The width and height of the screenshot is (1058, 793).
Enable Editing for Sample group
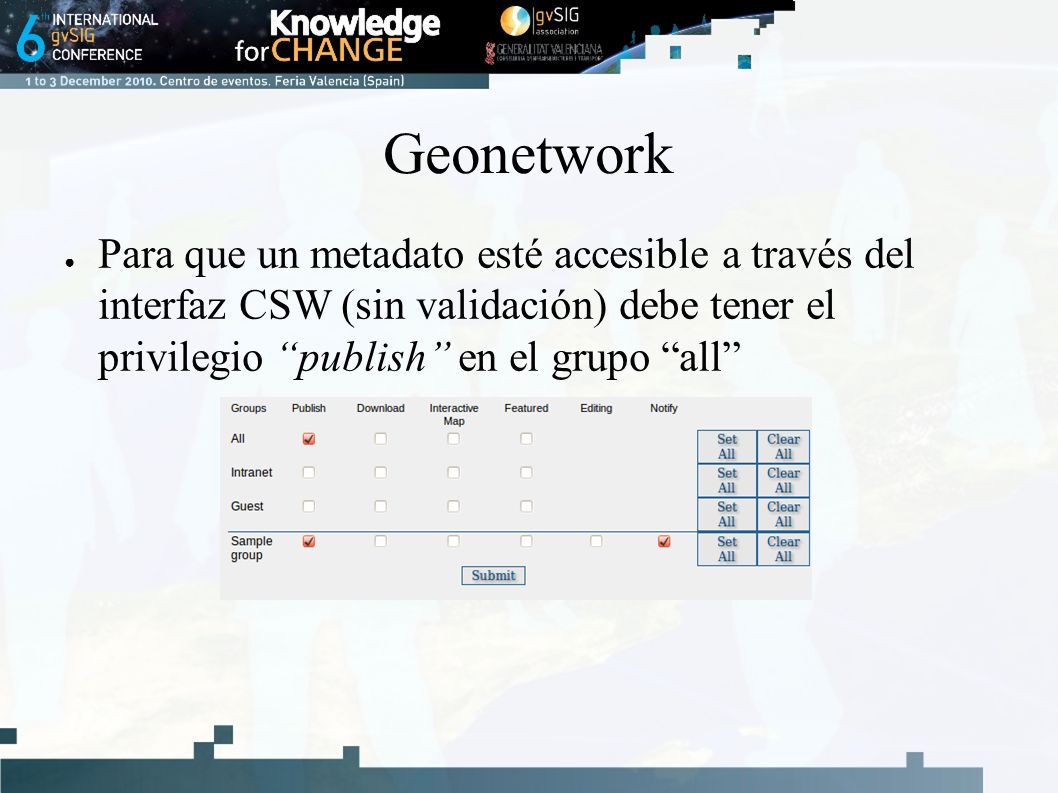point(596,541)
